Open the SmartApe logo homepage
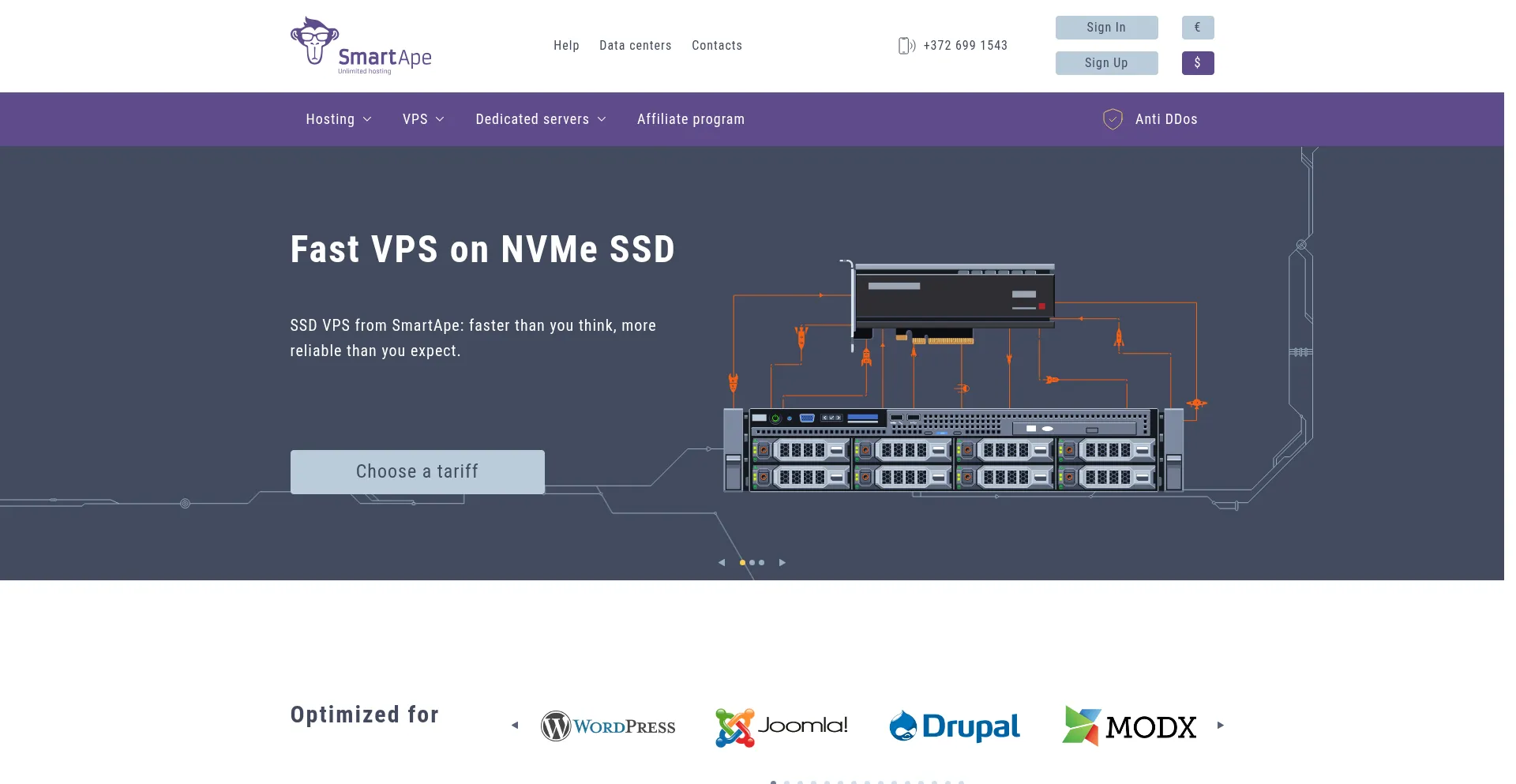The width and height of the screenshot is (1516, 784). point(361,46)
